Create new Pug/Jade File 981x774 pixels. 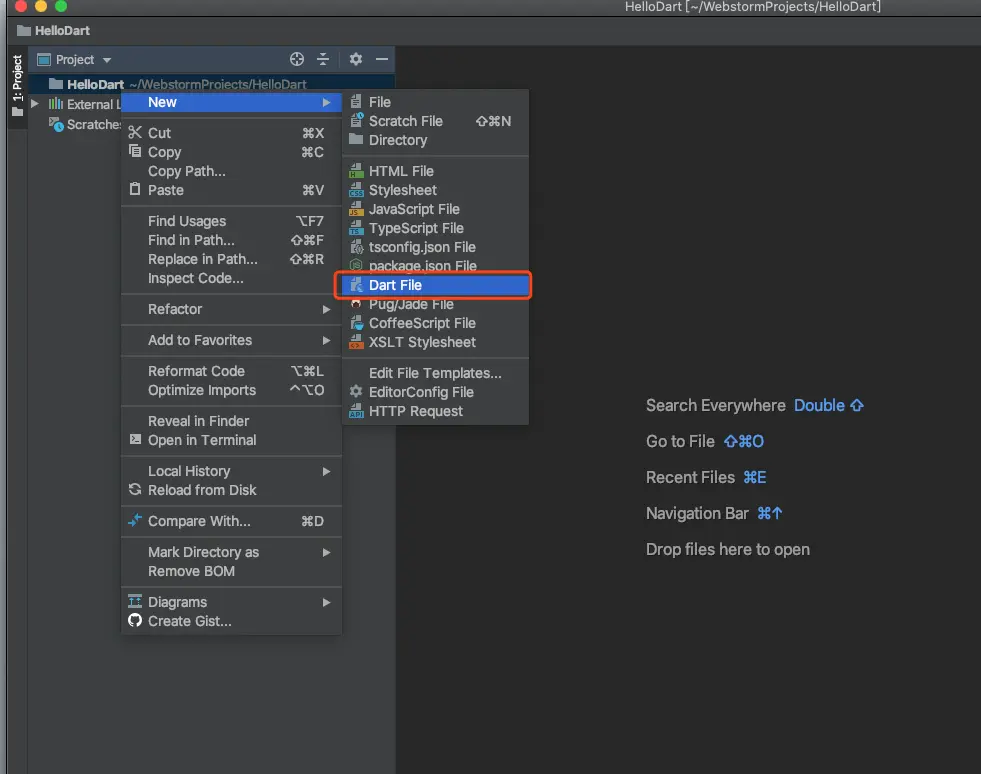pyautogui.click(x=435, y=304)
